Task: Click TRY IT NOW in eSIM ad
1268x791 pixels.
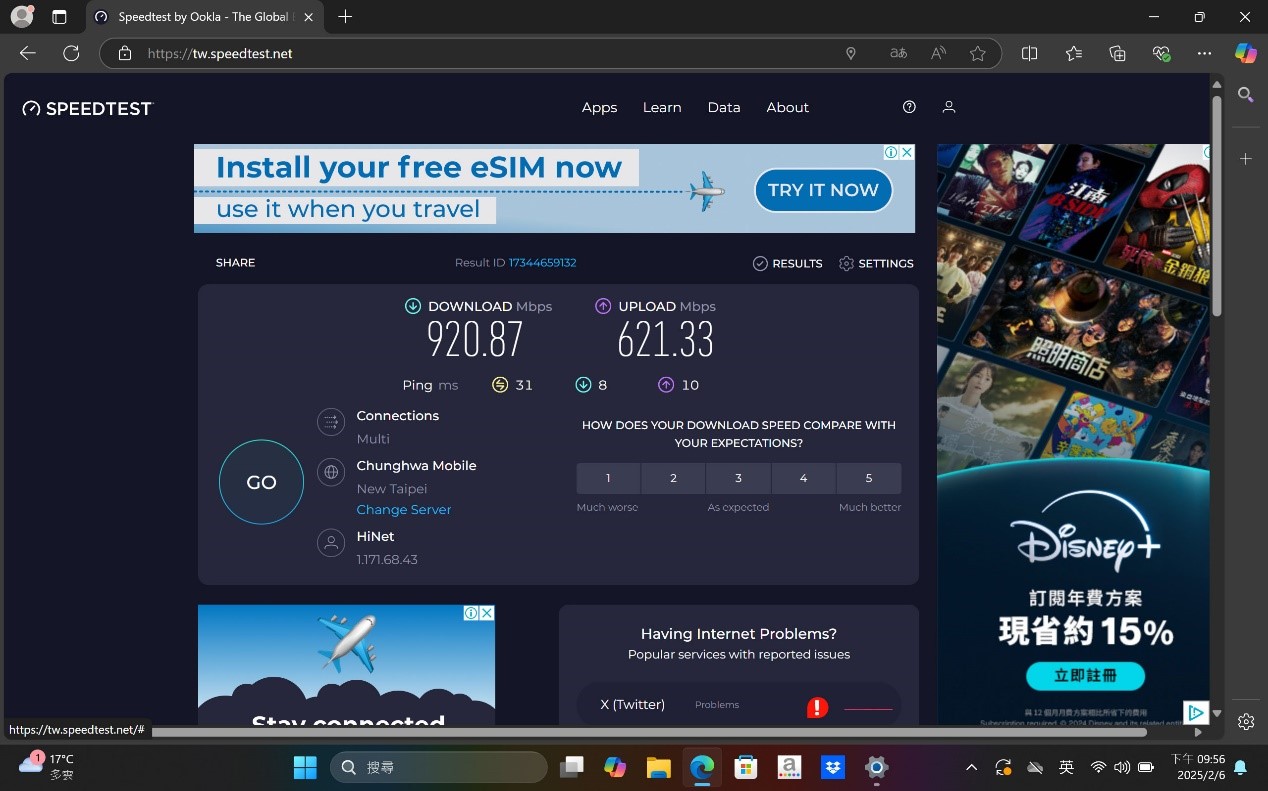Action: (x=823, y=190)
